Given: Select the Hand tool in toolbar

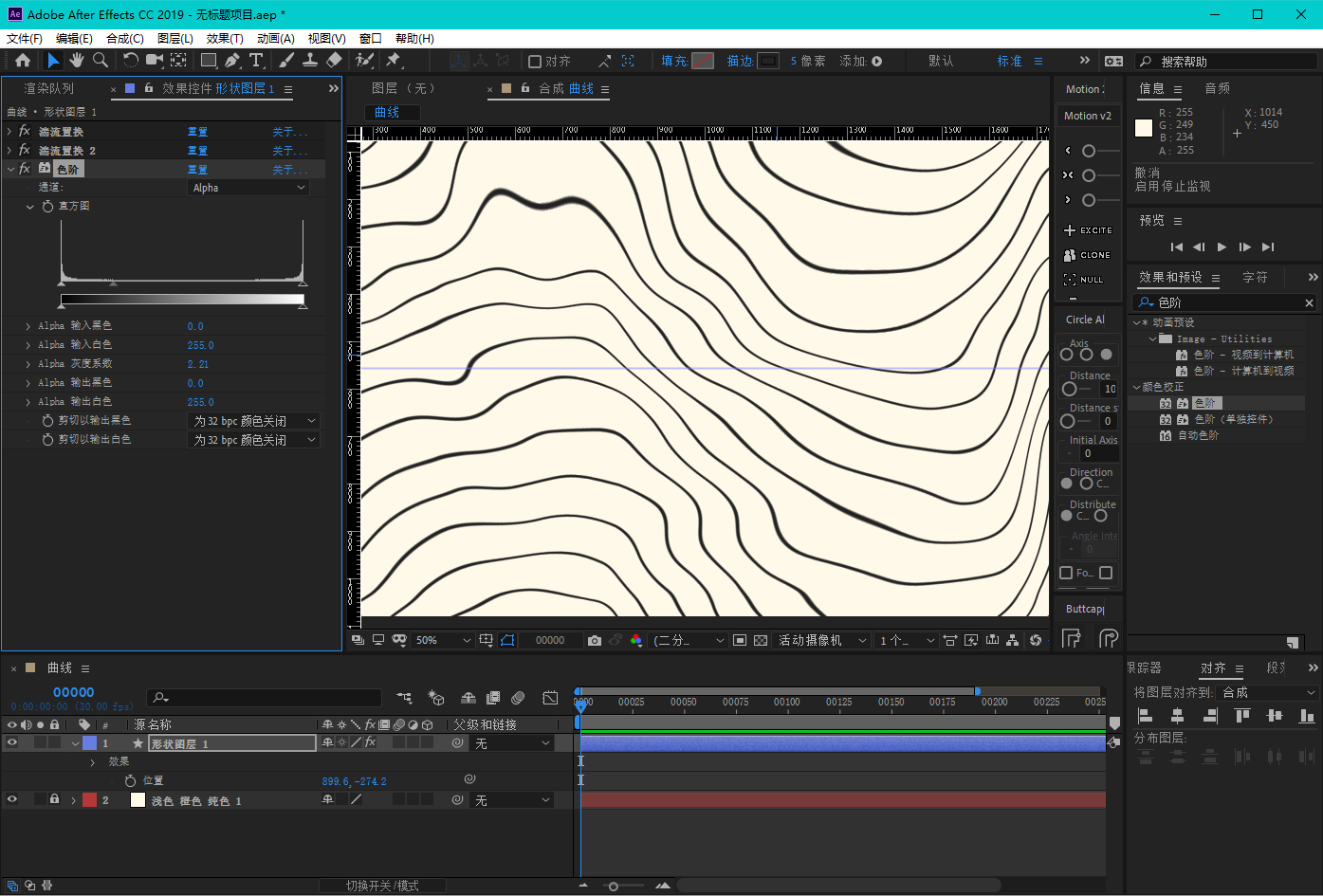Looking at the screenshot, I should click(x=76, y=61).
